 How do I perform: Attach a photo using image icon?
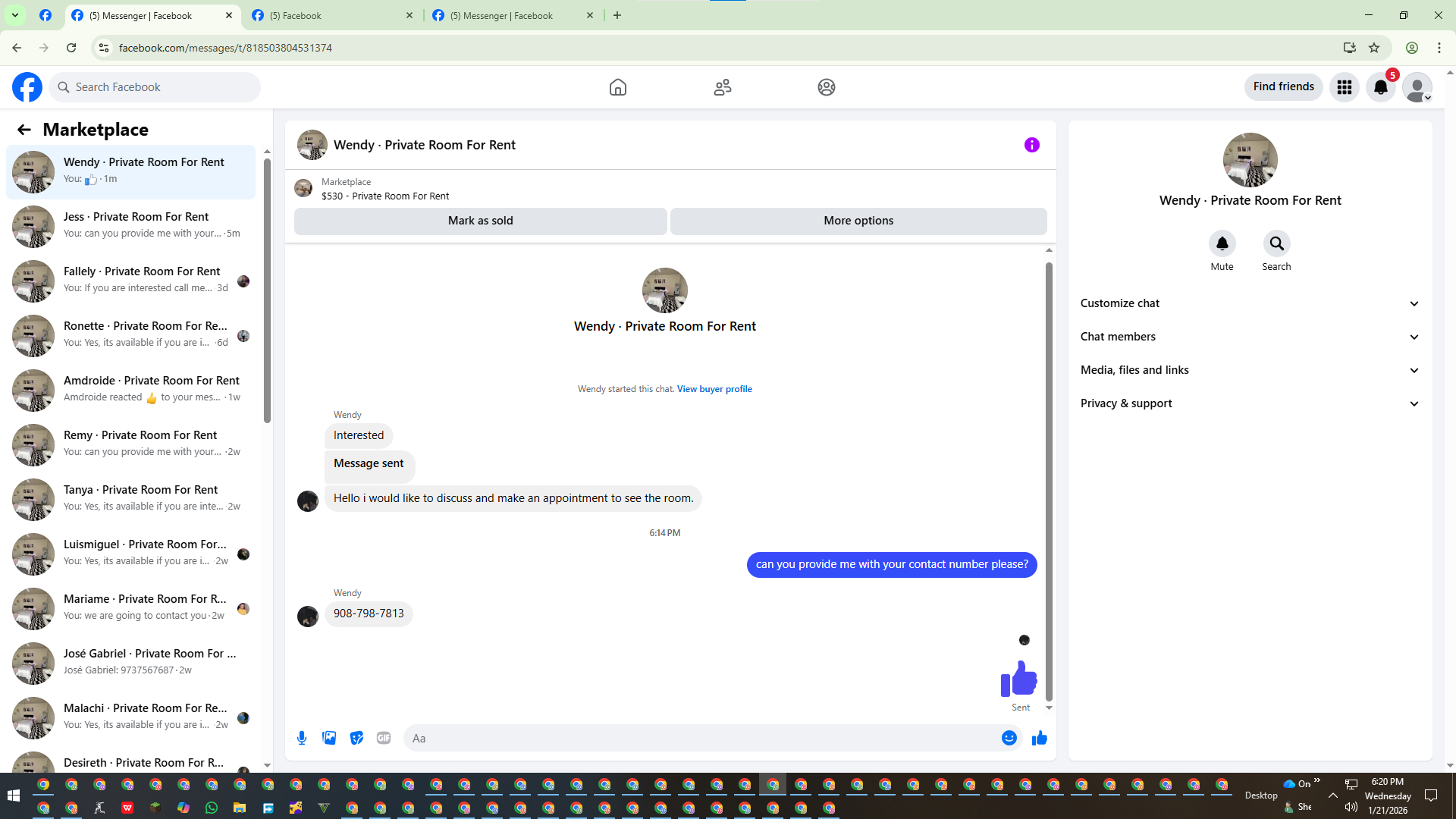tap(329, 738)
